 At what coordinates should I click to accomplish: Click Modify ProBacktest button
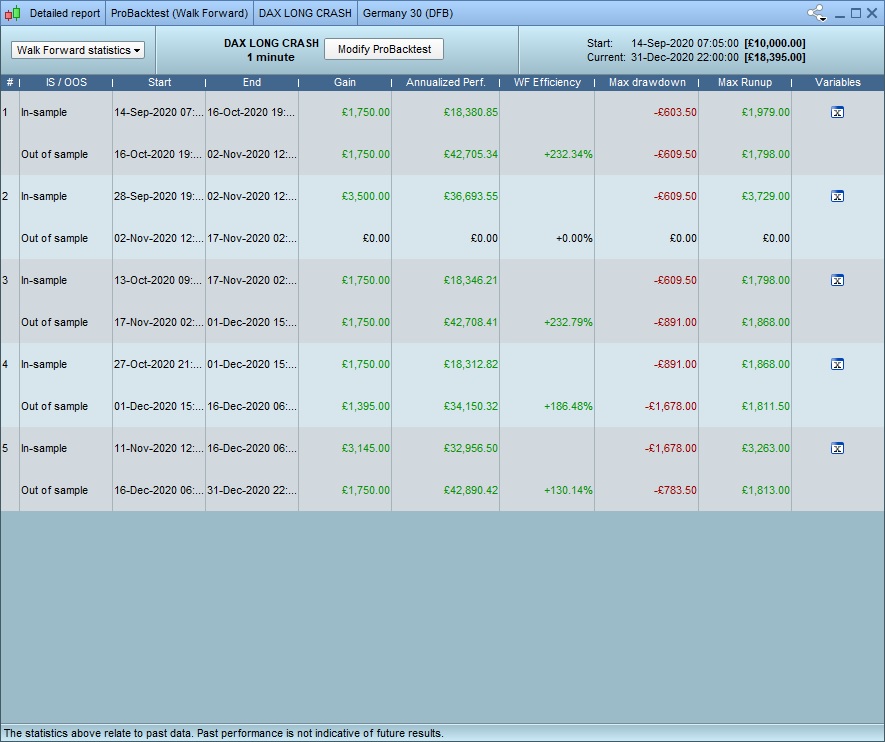[384, 49]
